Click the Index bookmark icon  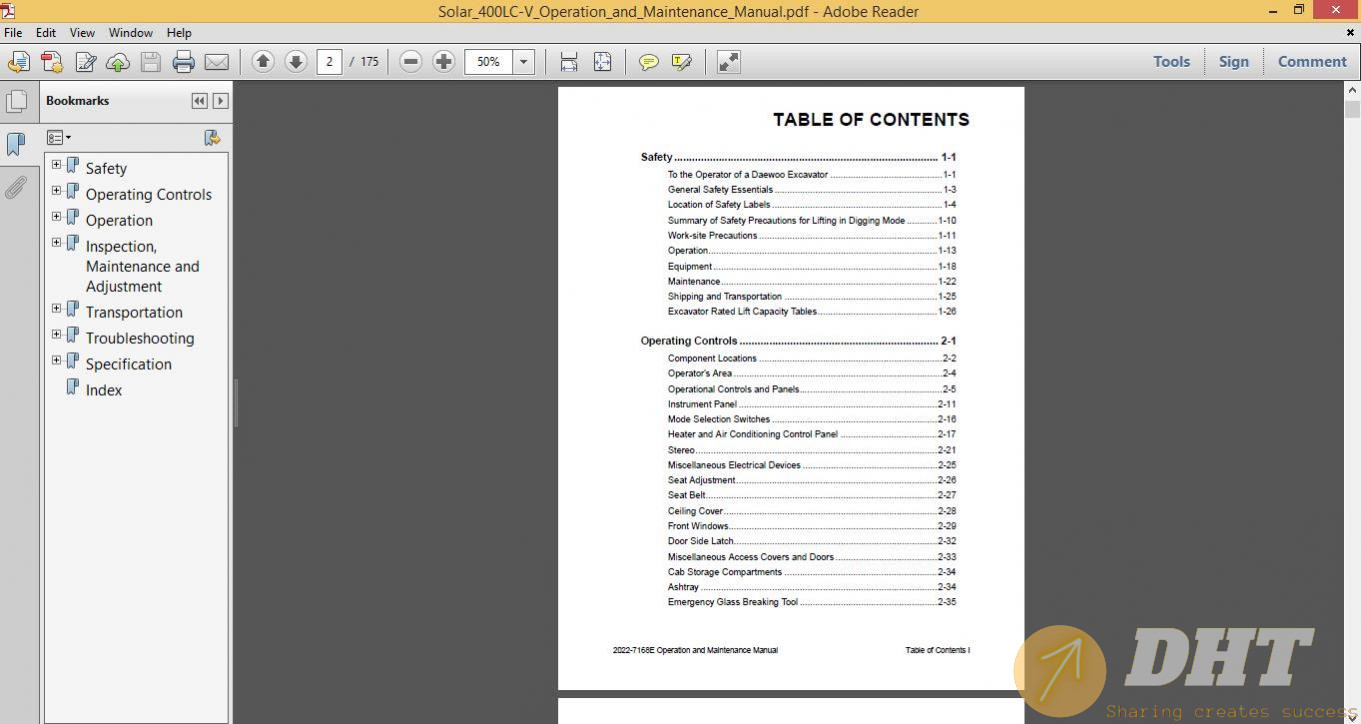pos(72,387)
